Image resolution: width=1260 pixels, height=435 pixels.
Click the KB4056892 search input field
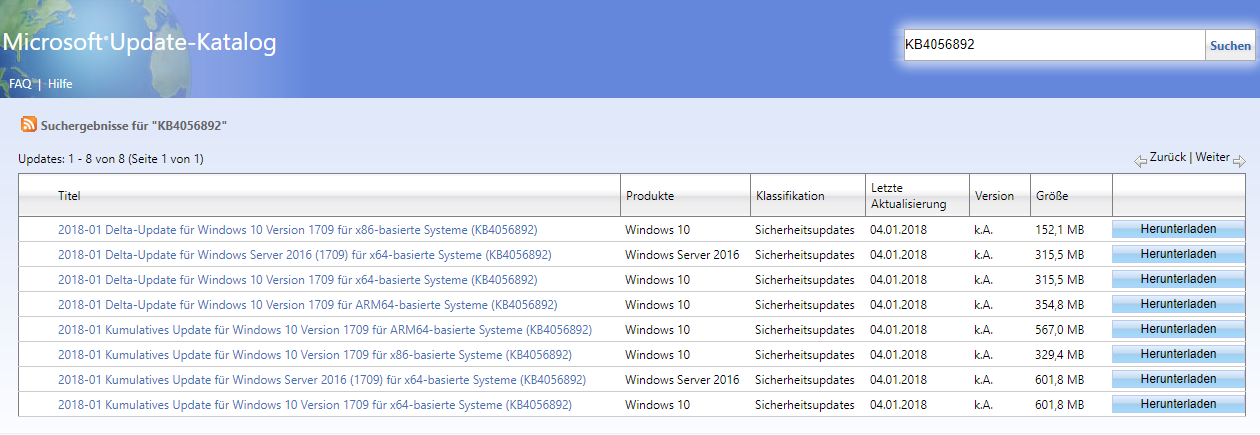pos(1054,45)
